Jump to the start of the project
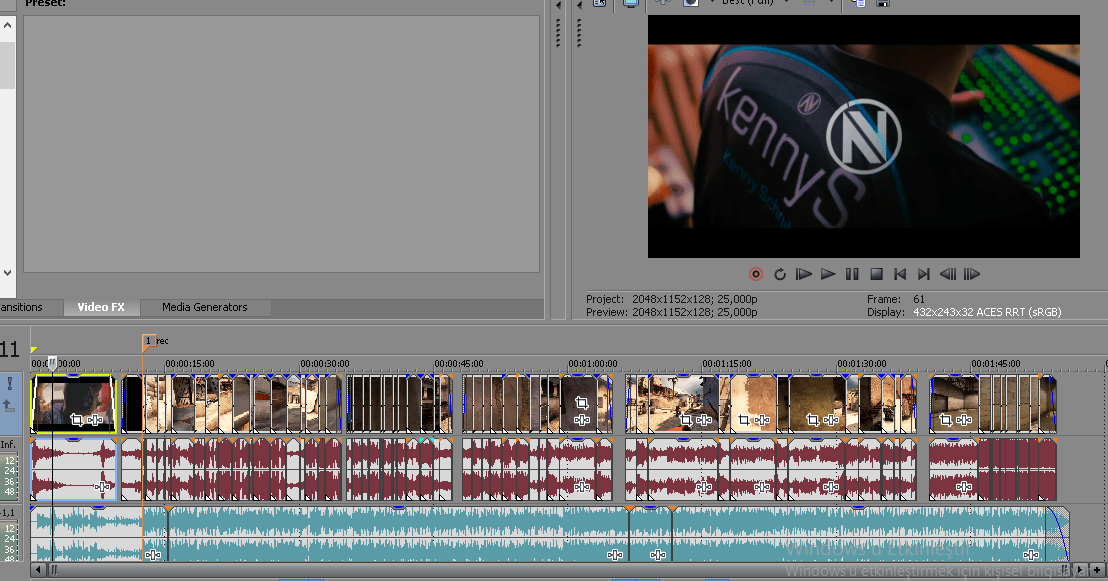1108x581 pixels. pos(900,274)
